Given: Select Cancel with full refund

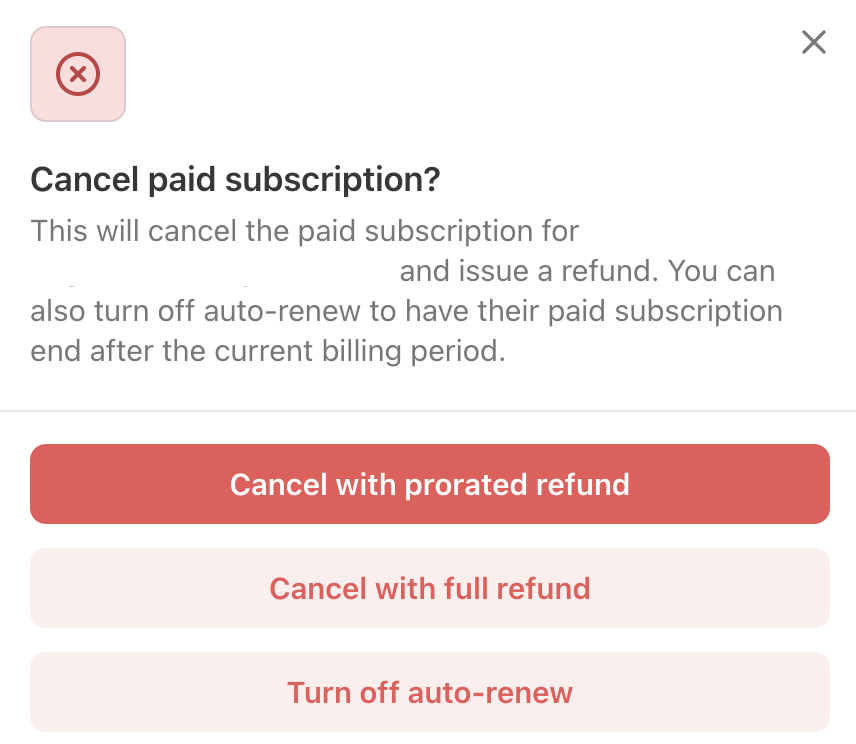Looking at the screenshot, I should [x=430, y=588].
